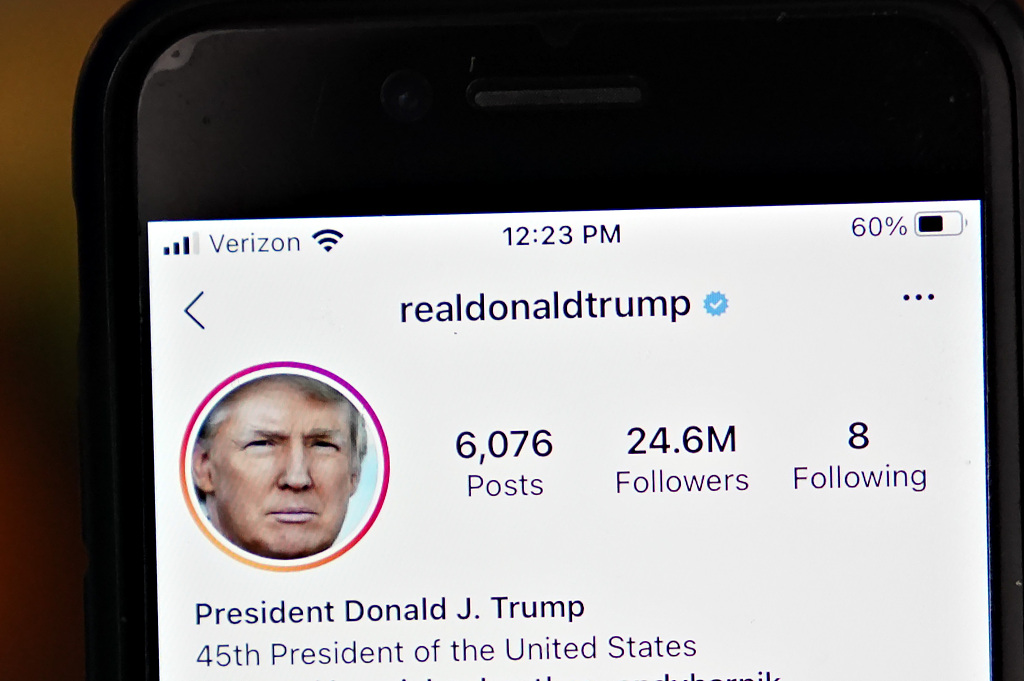1024x681 pixels.
Task: Tap the Verizon carrier label
Action: (255, 244)
